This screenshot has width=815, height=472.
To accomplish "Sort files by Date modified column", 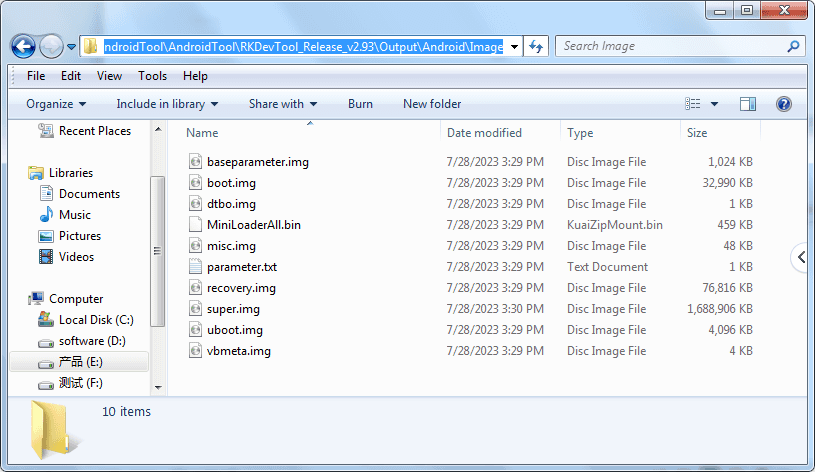I will [x=484, y=133].
